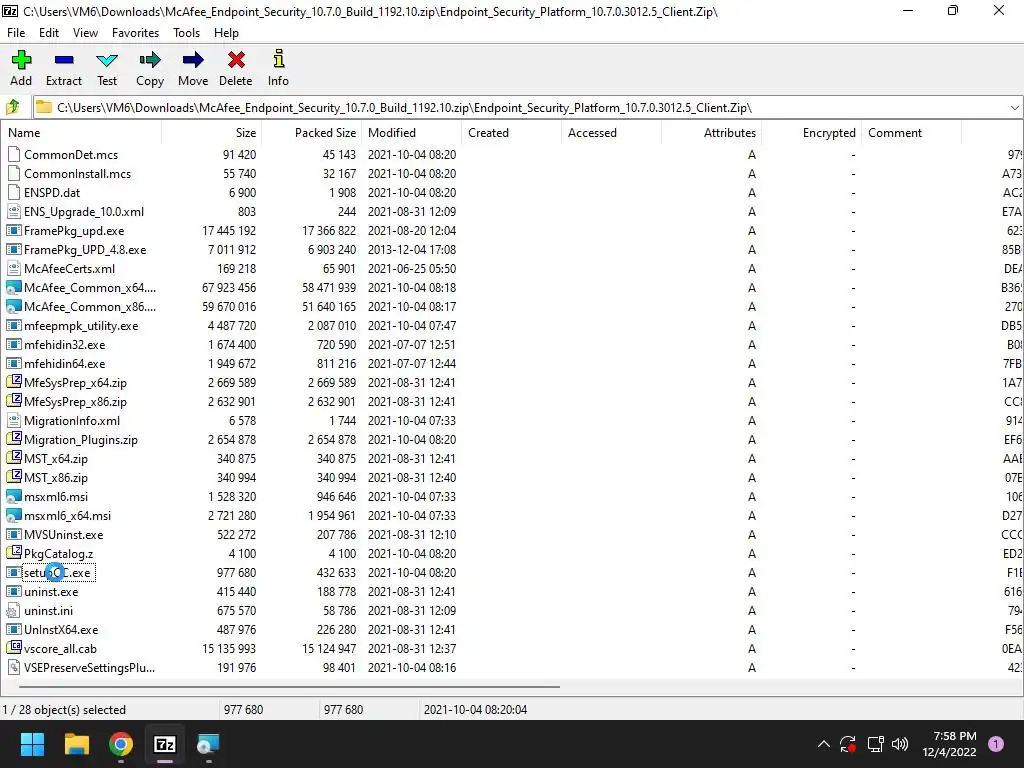
Task: Select file UnInstX64.exe
Action: point(61,630)
